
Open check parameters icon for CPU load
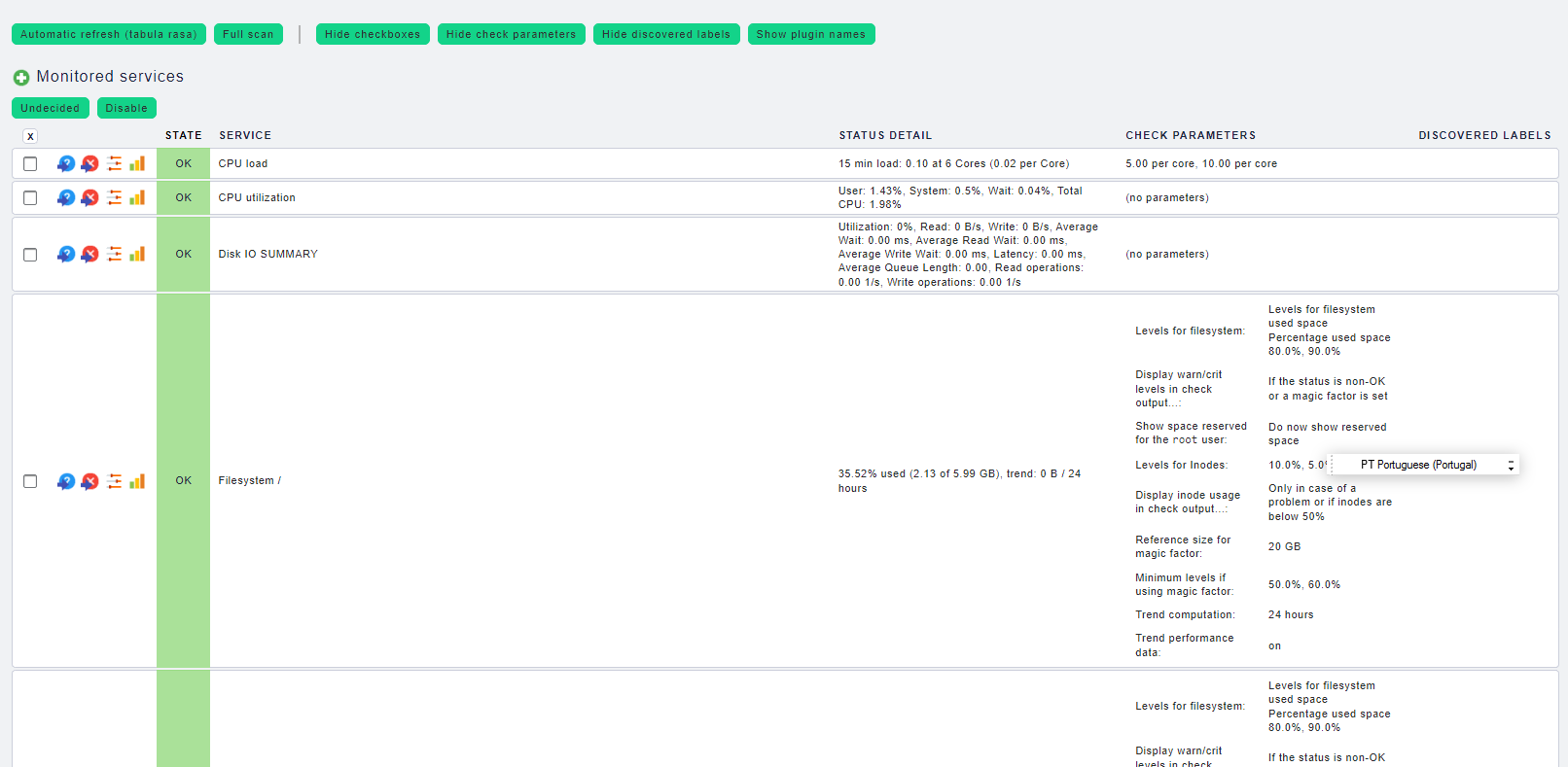click(x=115, y=164)
